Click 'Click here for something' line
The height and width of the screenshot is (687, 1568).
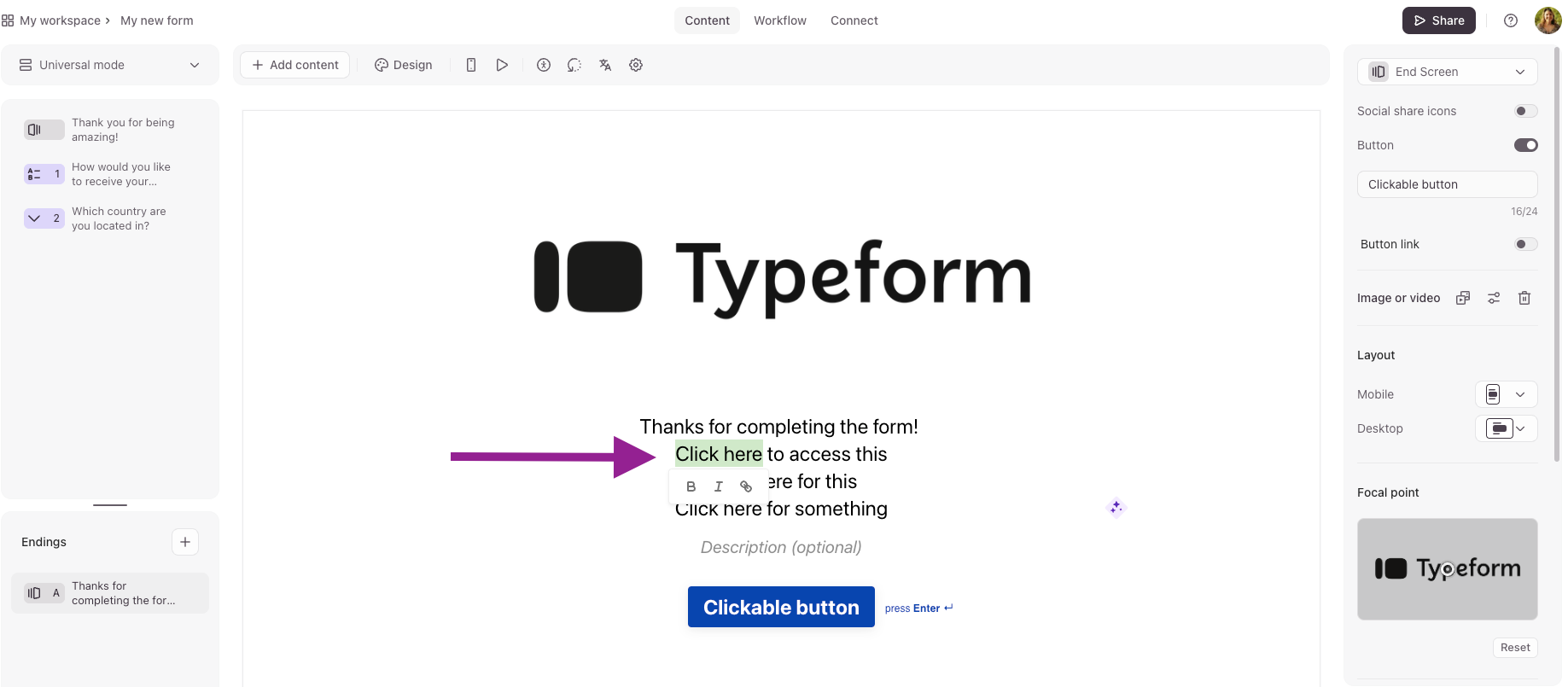(x=781, y=509)
